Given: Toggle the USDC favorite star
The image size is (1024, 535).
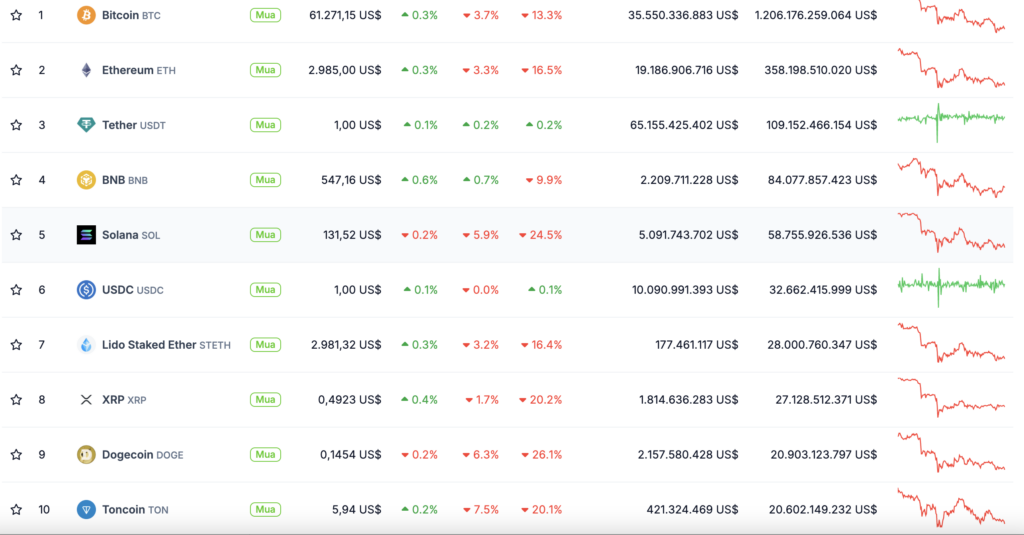Looking at the screenshot, I should 16,289.
